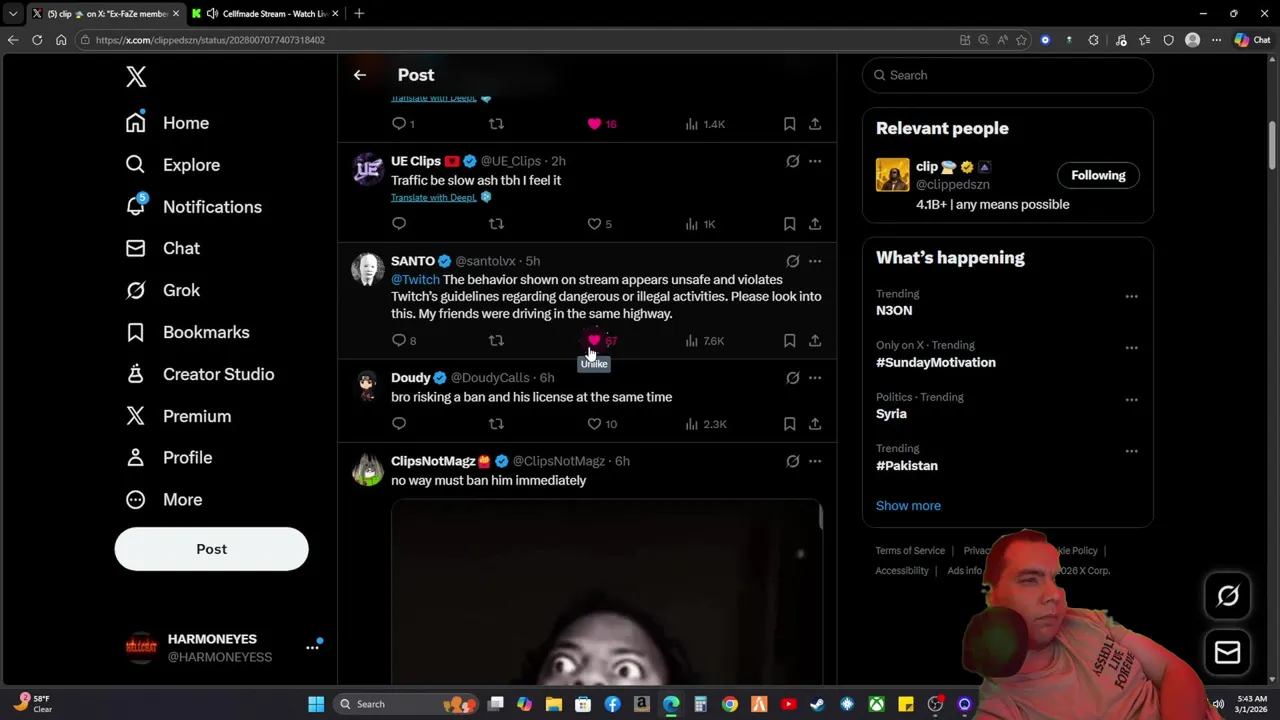1280x720 pixels.
Task: Open the @Twitch mention link
Action: click(x=415, y=280)
